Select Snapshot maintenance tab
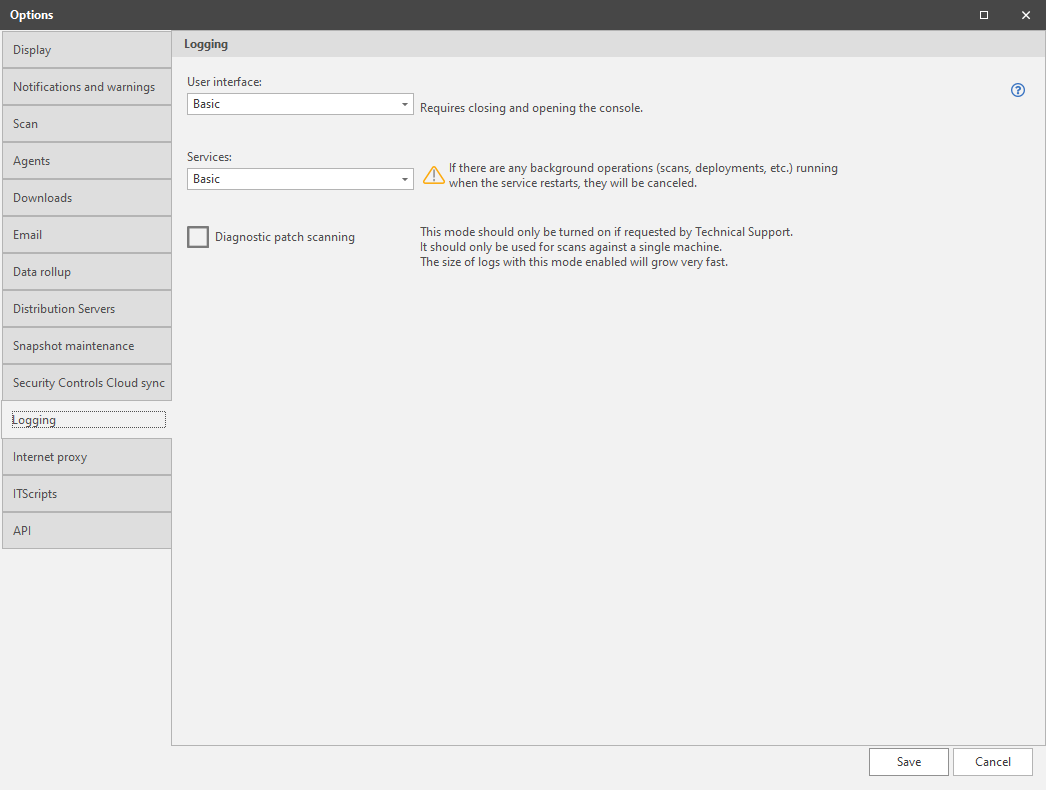This screenshot has height=790, width=1046. coord(87,346)
